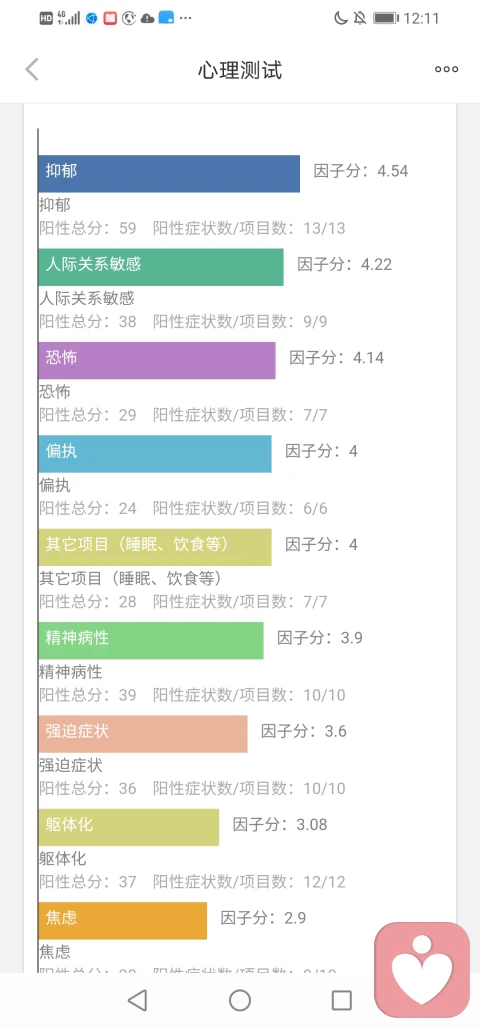Select the light blue 偏执 bar
The height and width of the screenshot is (1028, 480).
coord(155,454)
